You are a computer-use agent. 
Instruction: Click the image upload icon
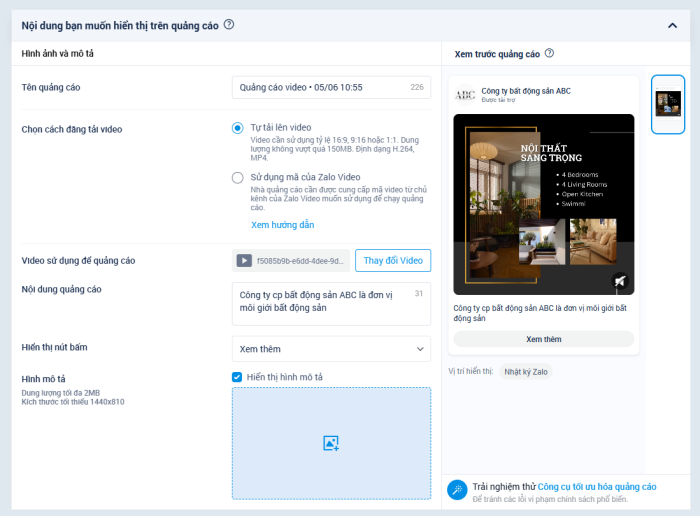point(331,443)
